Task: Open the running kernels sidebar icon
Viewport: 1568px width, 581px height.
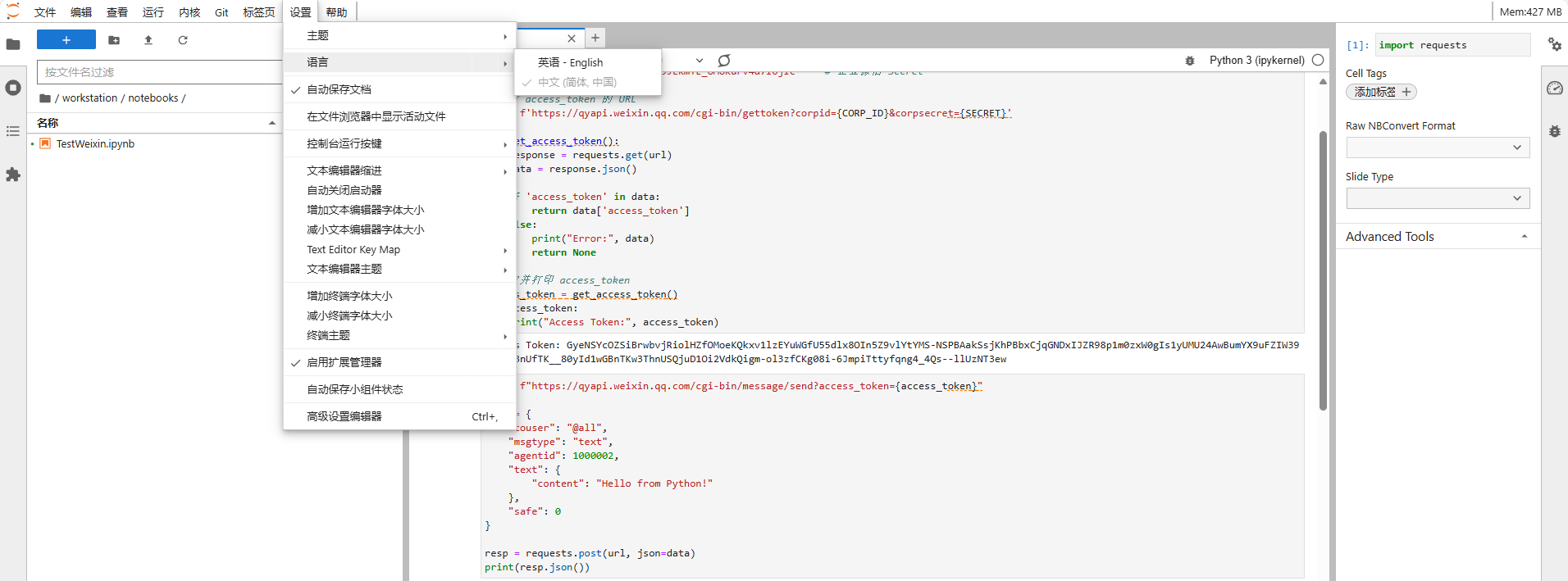Action: [x=13, y=88]
